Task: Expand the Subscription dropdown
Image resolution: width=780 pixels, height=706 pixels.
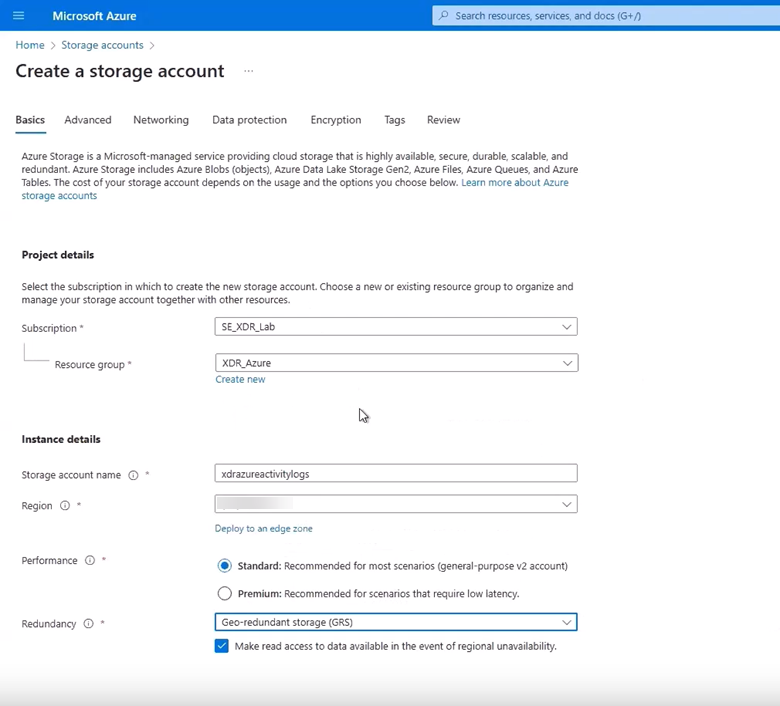Action: 396,327
